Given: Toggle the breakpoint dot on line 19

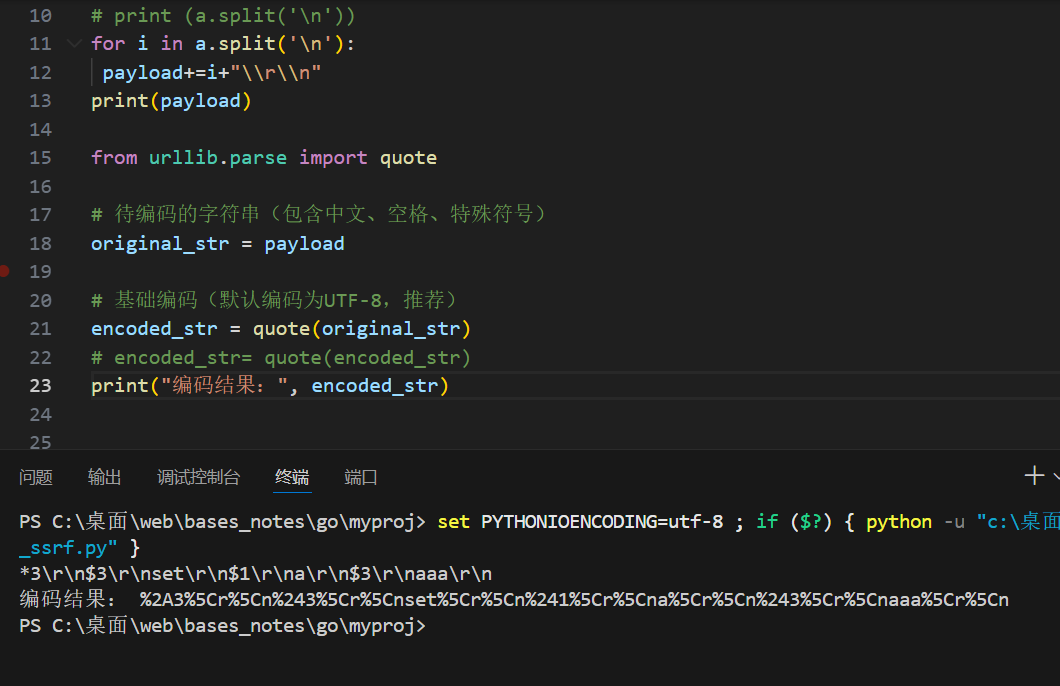Looking at the screenshot, I should (3, 271).
